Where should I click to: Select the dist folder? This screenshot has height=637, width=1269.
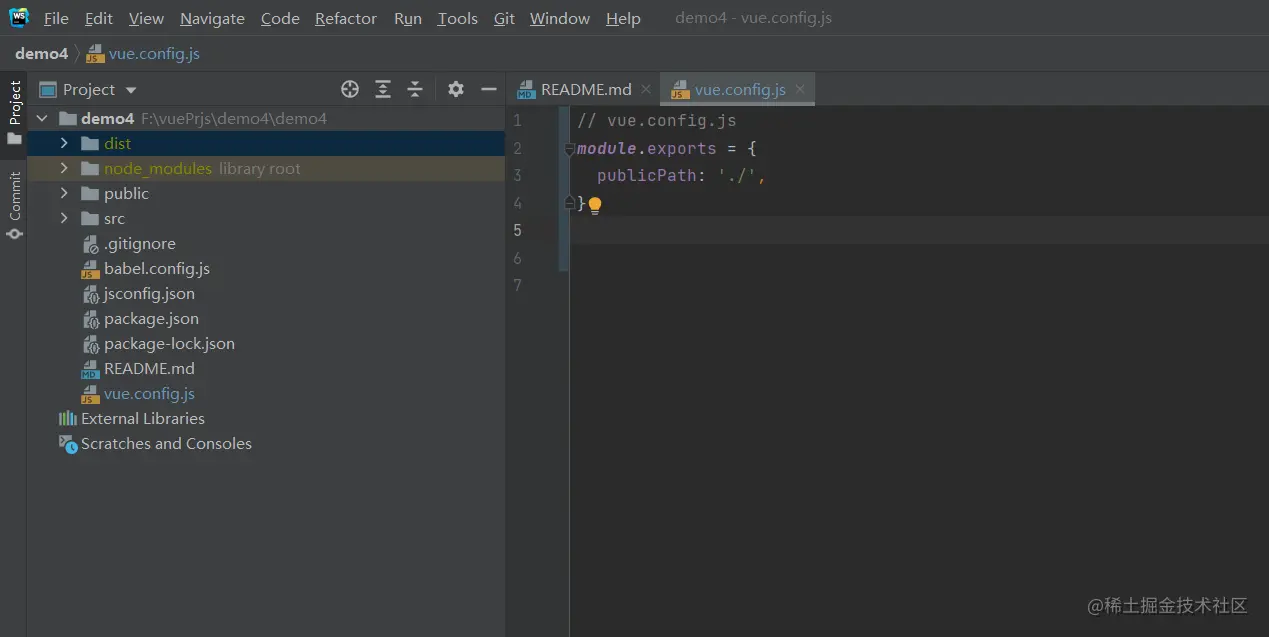pyautogui.click(x=267, y=143)
